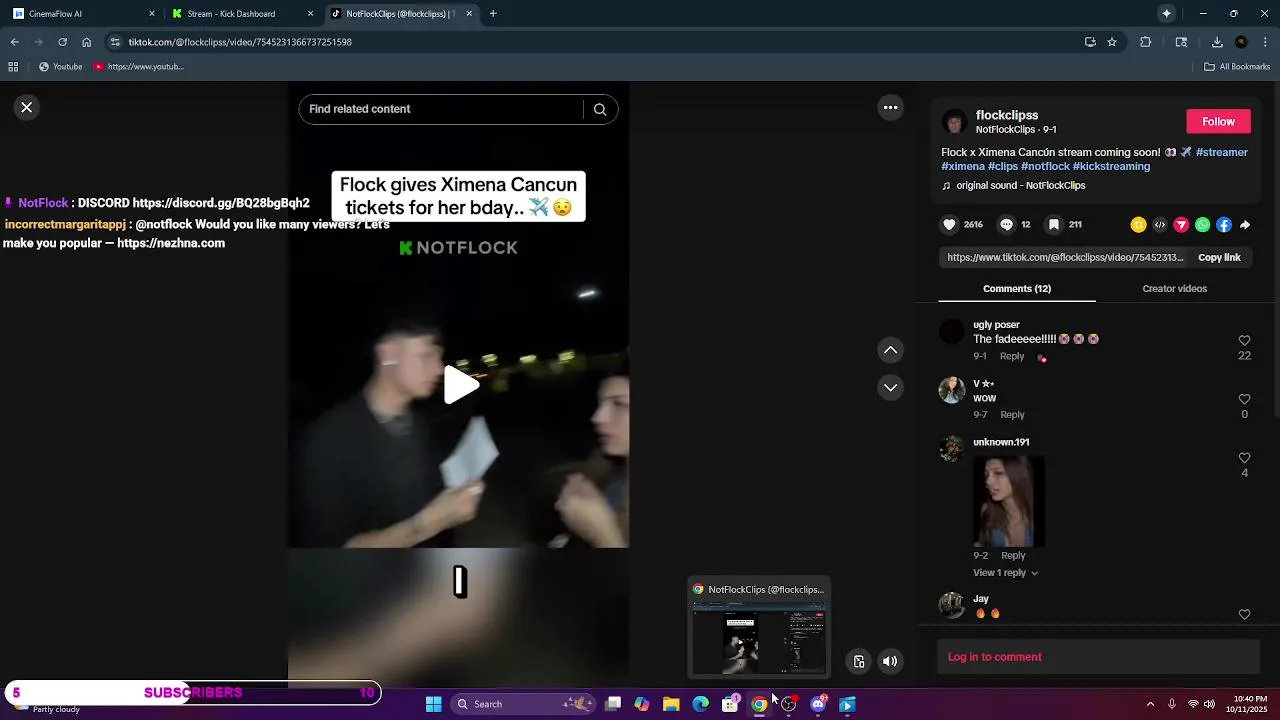This screenshot has width=1280, height=720.
Task: Bookmark this page with the star icon
Action: pyautogui.click(x=1112, y=42)
